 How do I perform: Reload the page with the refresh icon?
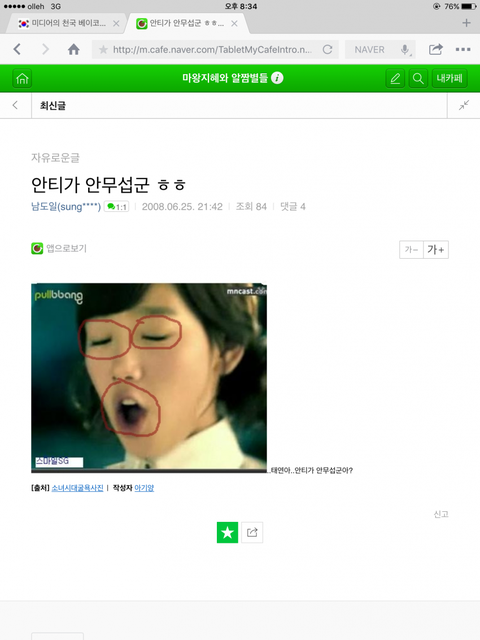[x=327, y=50]
